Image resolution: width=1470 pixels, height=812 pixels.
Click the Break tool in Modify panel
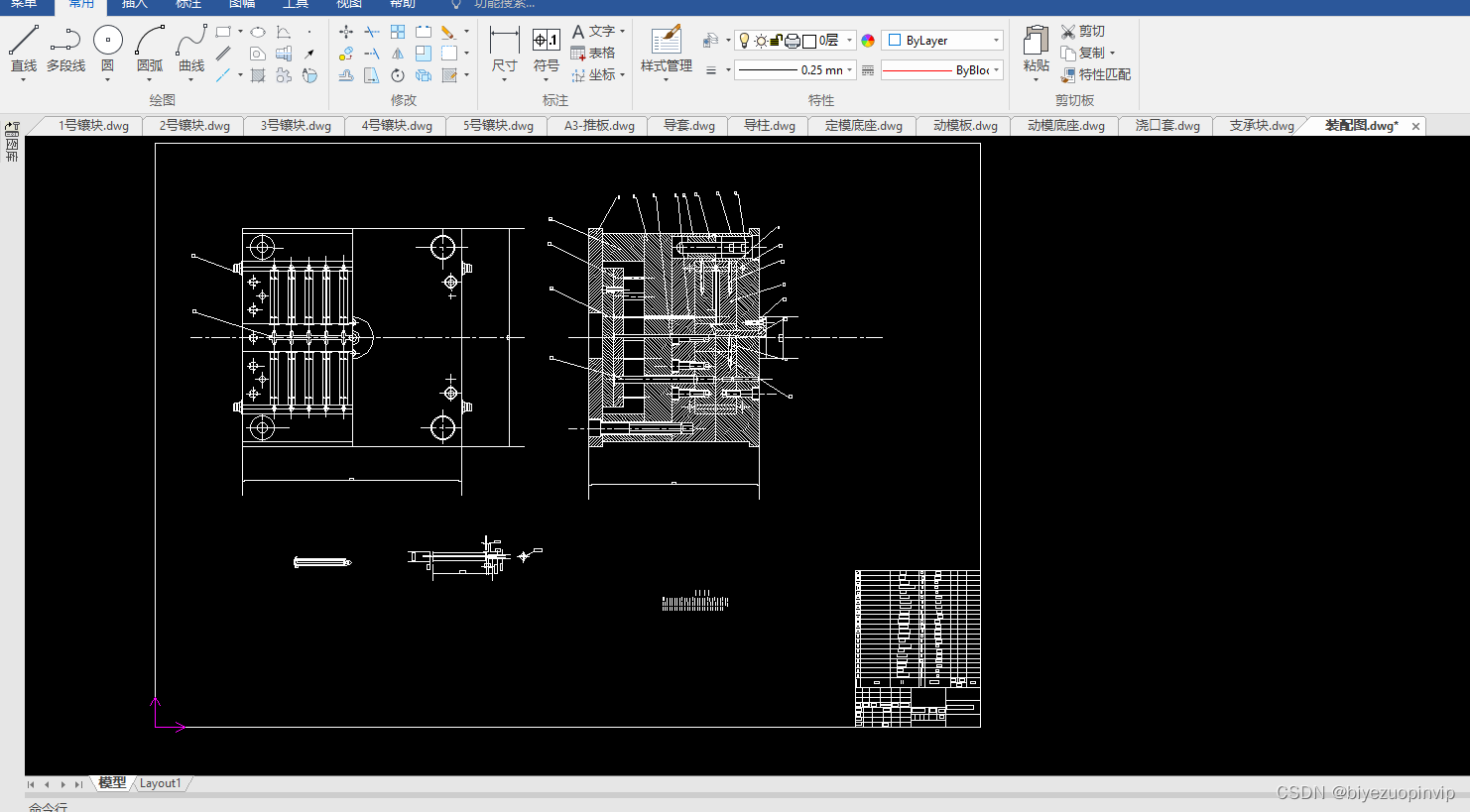coord(424,32)
